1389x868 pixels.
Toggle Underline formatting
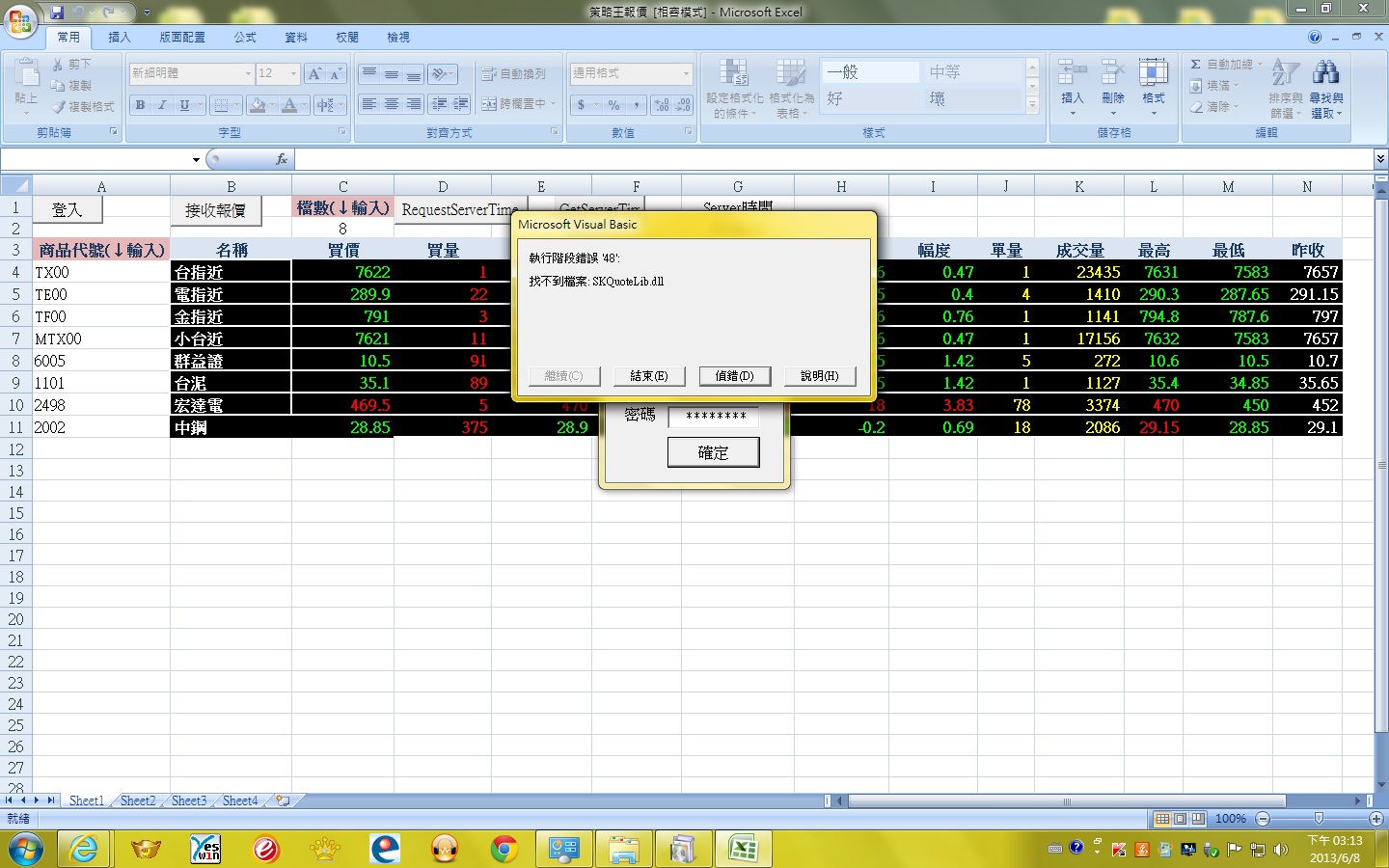point(184,104)
